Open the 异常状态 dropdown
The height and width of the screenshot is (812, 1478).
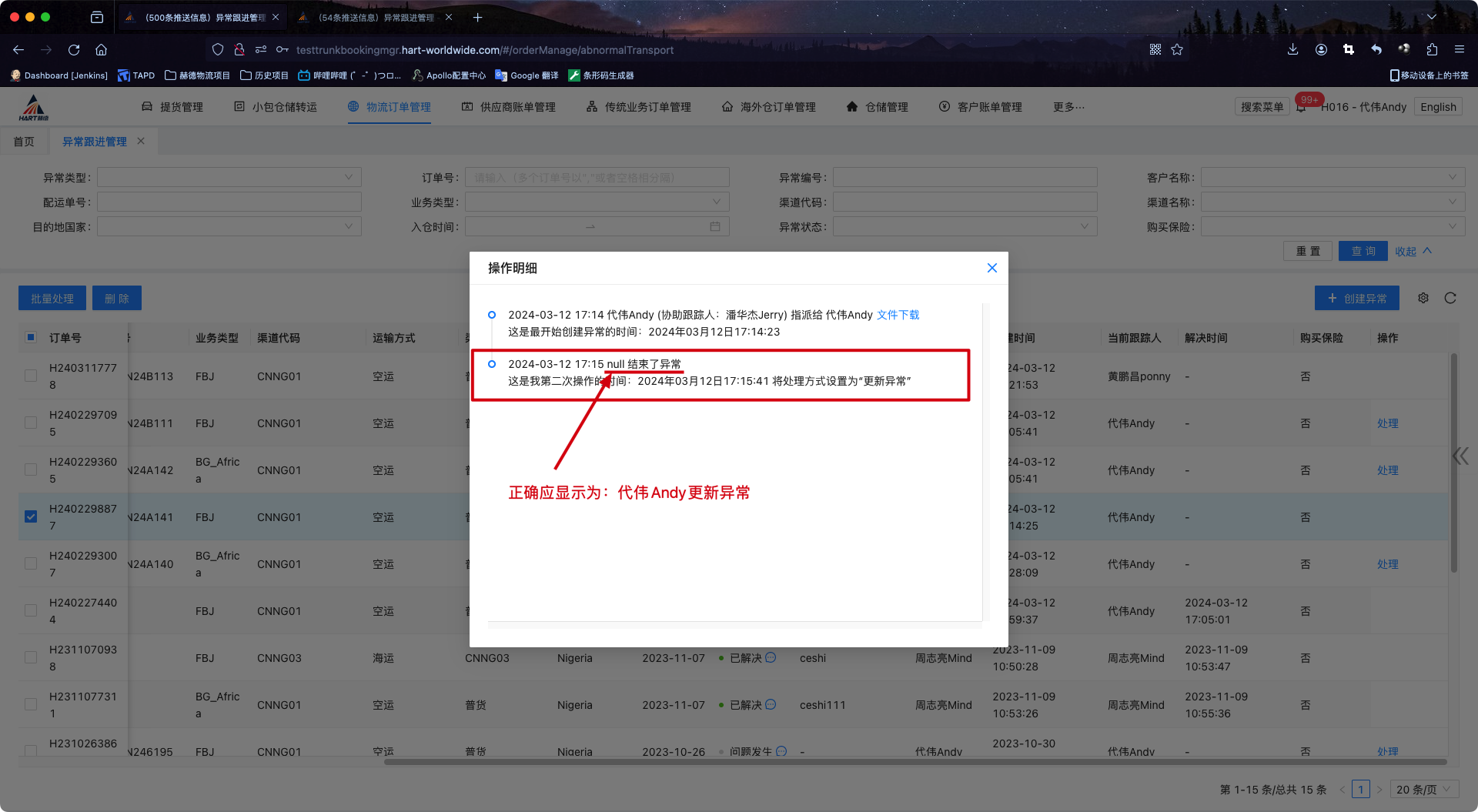964,227
